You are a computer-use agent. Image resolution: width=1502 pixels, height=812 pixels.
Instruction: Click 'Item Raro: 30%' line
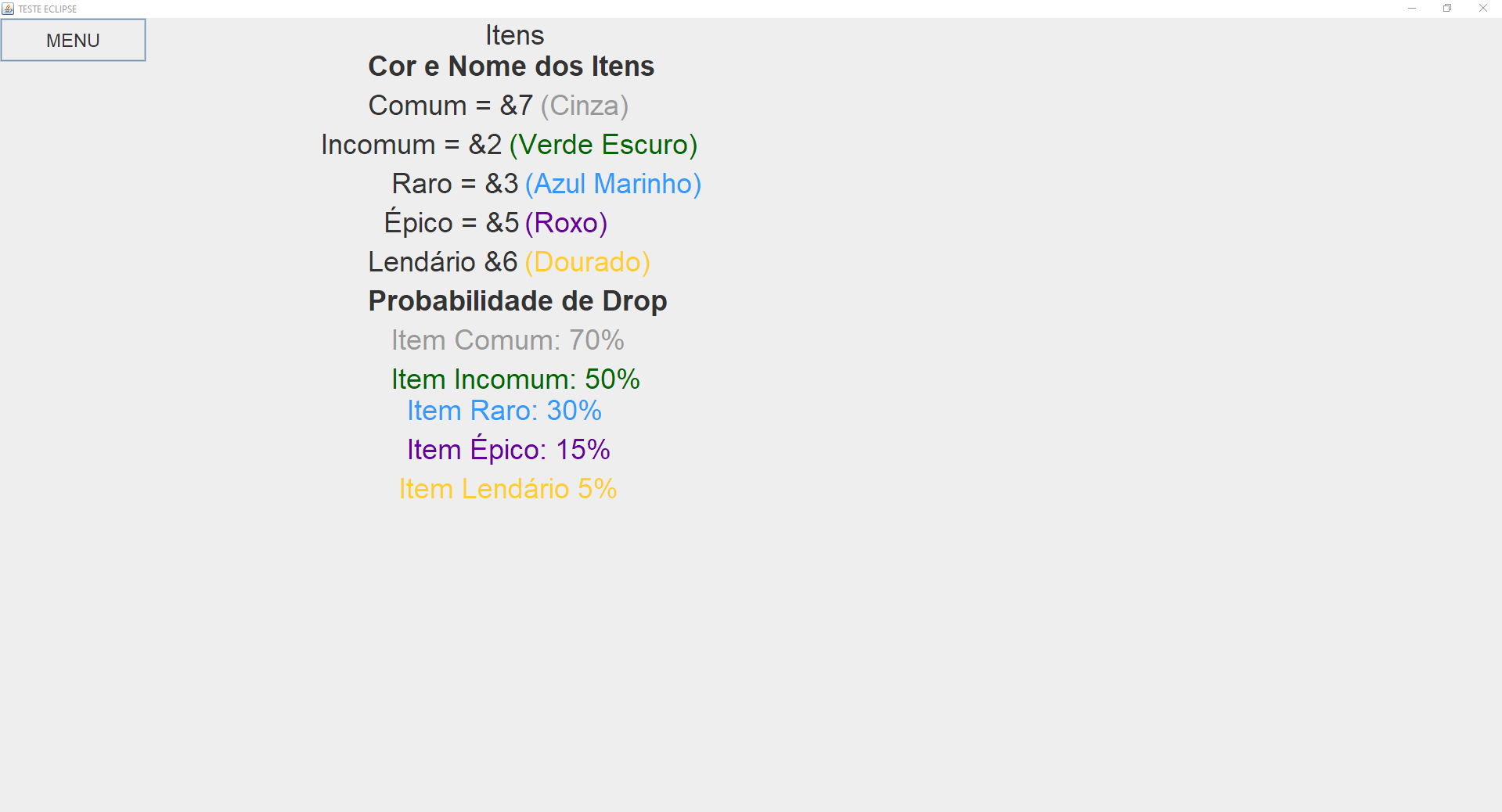[x=504, y=411]
